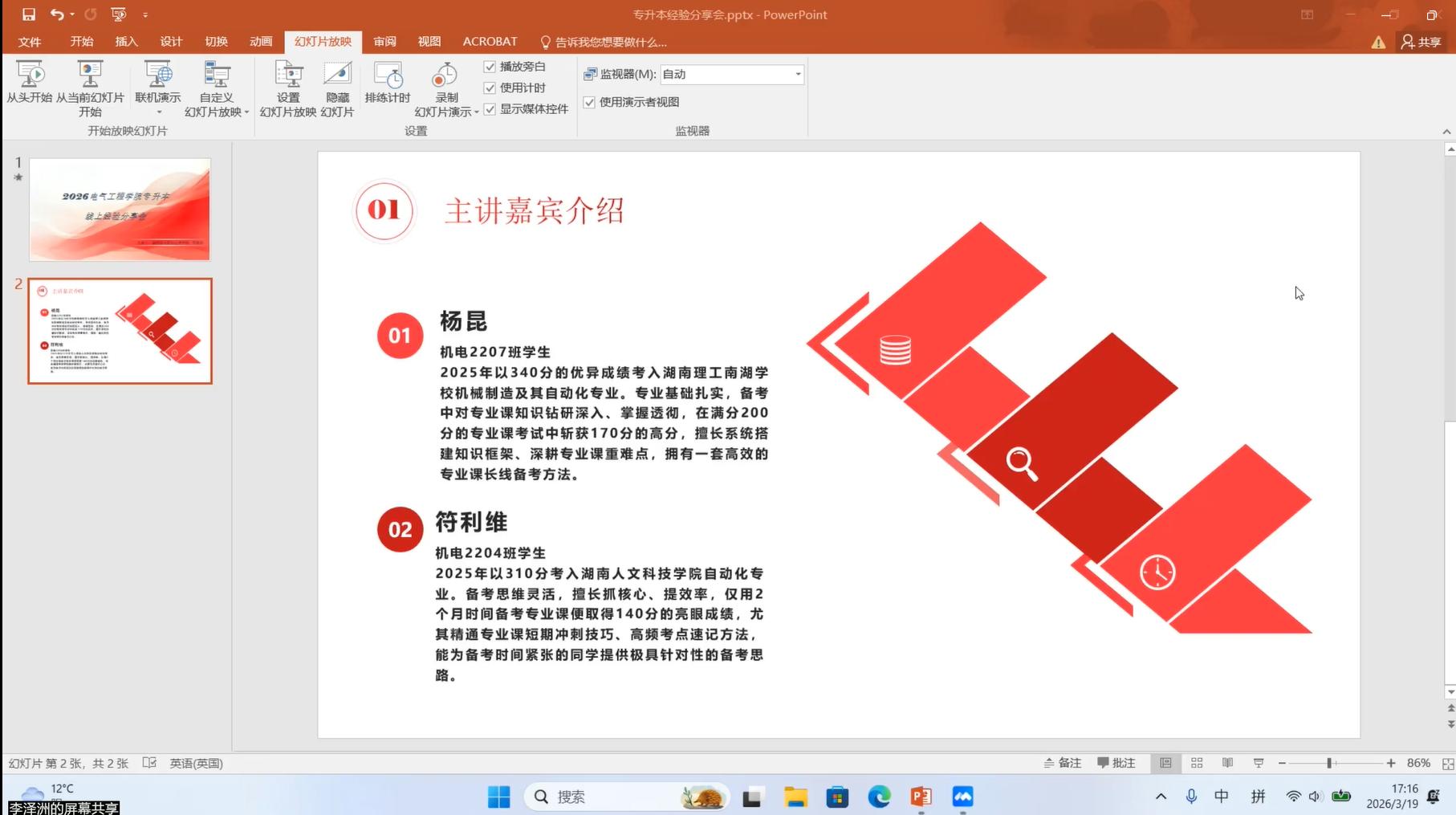Select slide 1 thumbnail
Screen dimensions: 1456x815
(x=120, y=209)
